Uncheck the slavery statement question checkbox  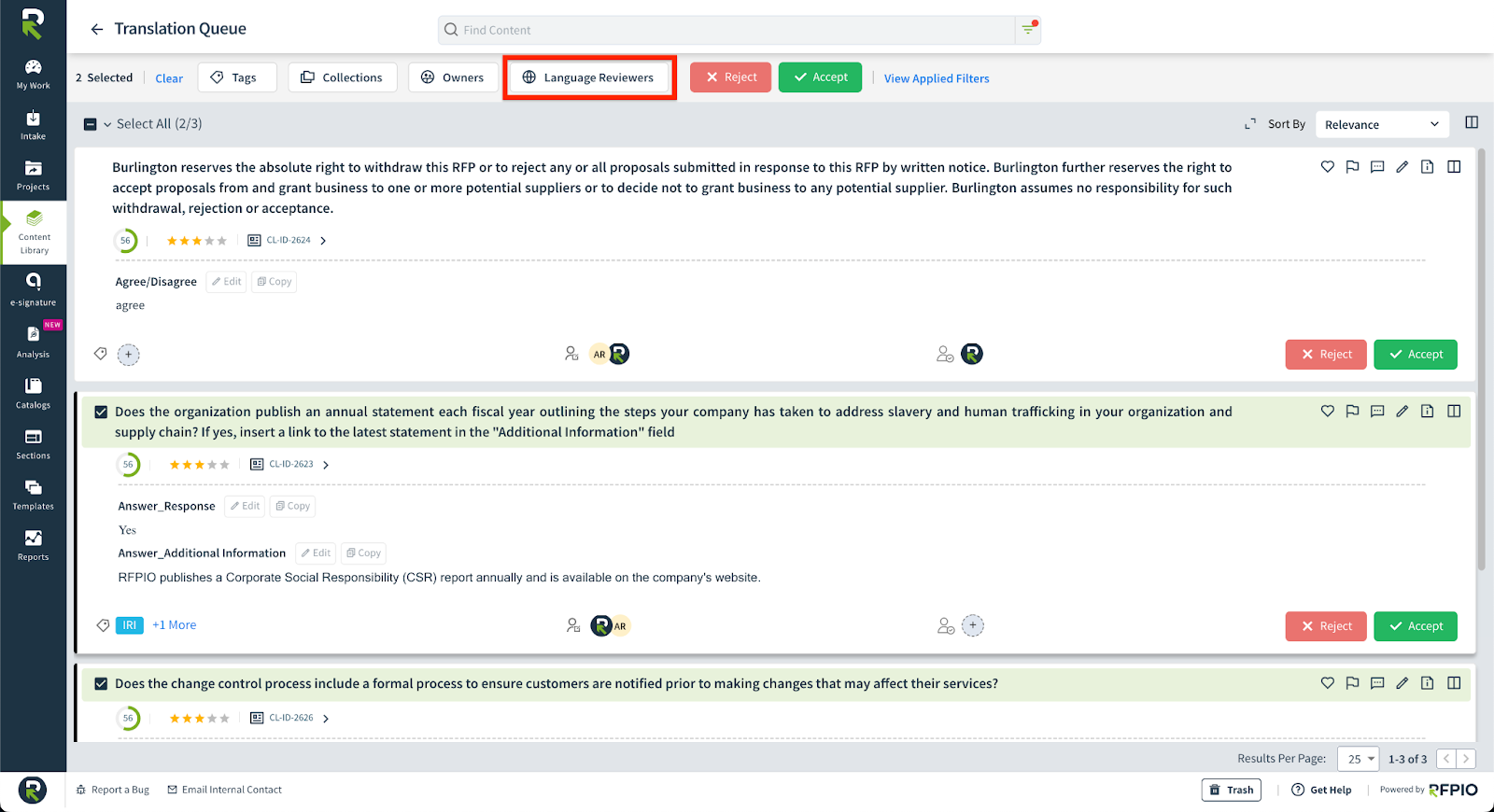(x=101, y=412)
